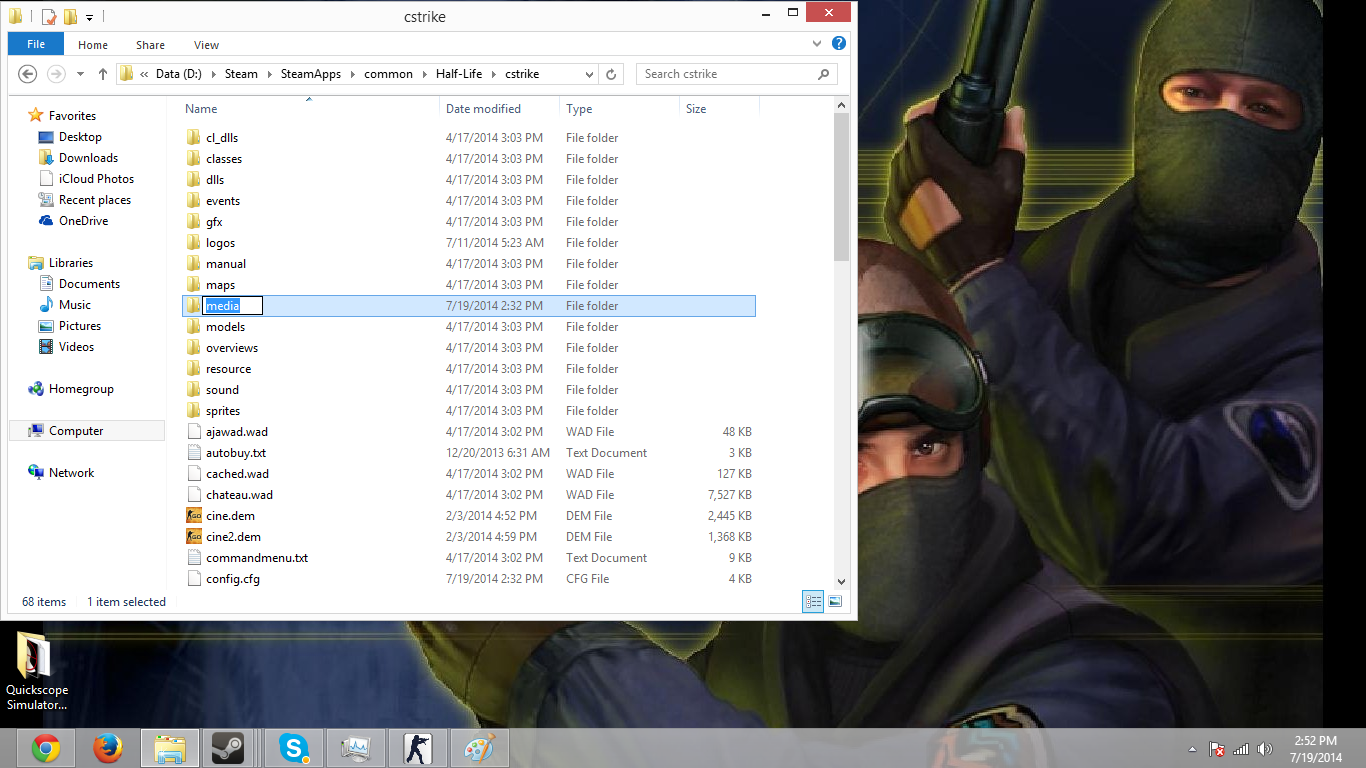This screenshot has height=768, width=1366.
Task: Click the cine2.dem file icon
Action: pos(194,537)
